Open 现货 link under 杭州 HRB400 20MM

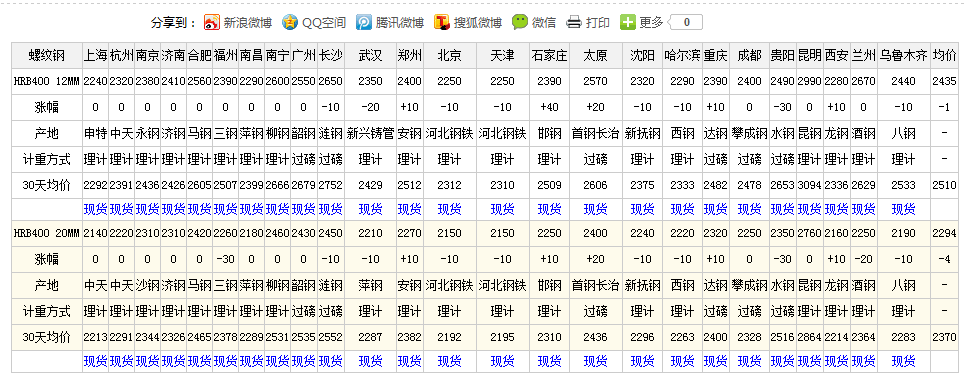coord(121,361)
